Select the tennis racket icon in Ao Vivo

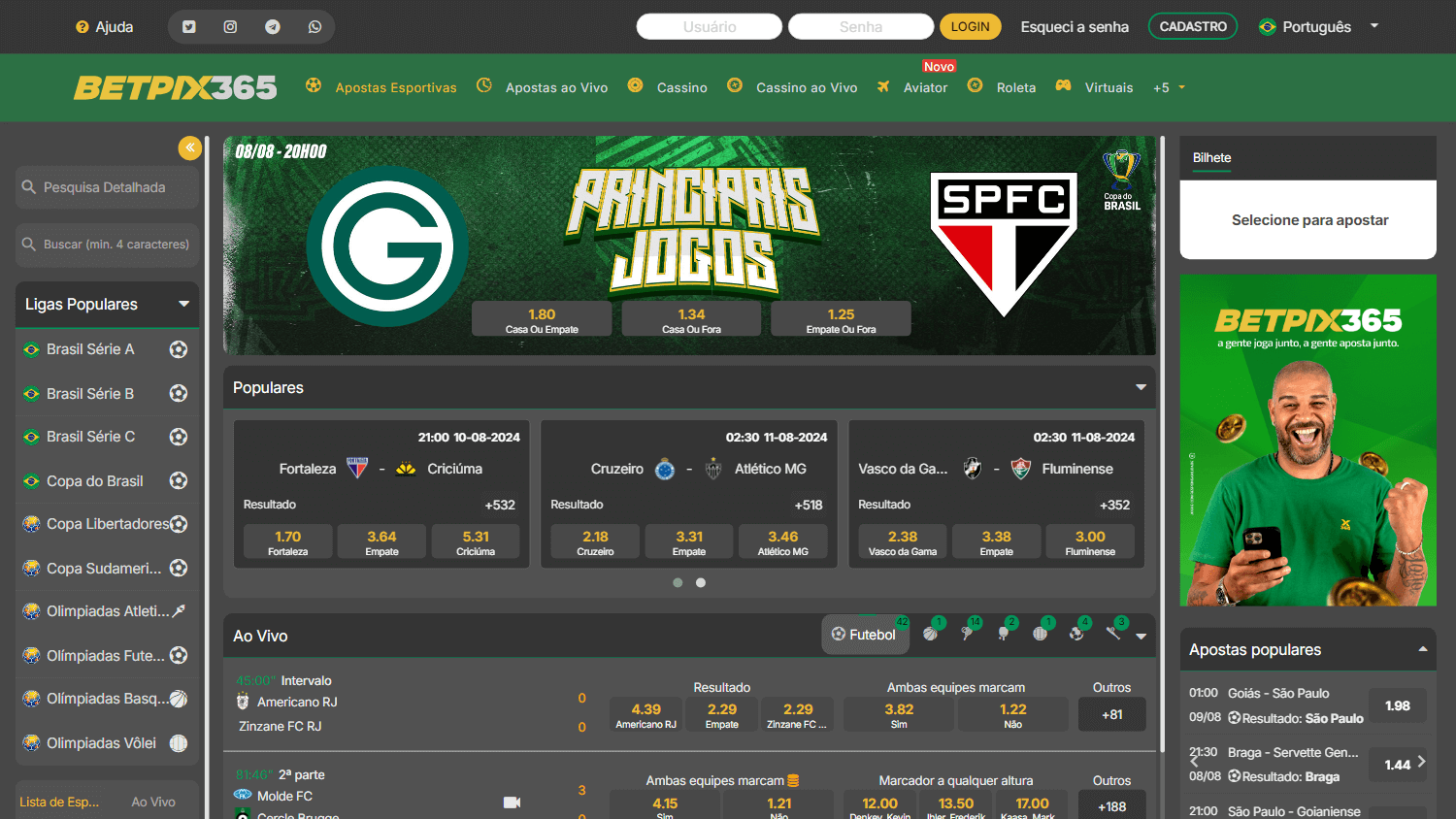pos(967,634)
